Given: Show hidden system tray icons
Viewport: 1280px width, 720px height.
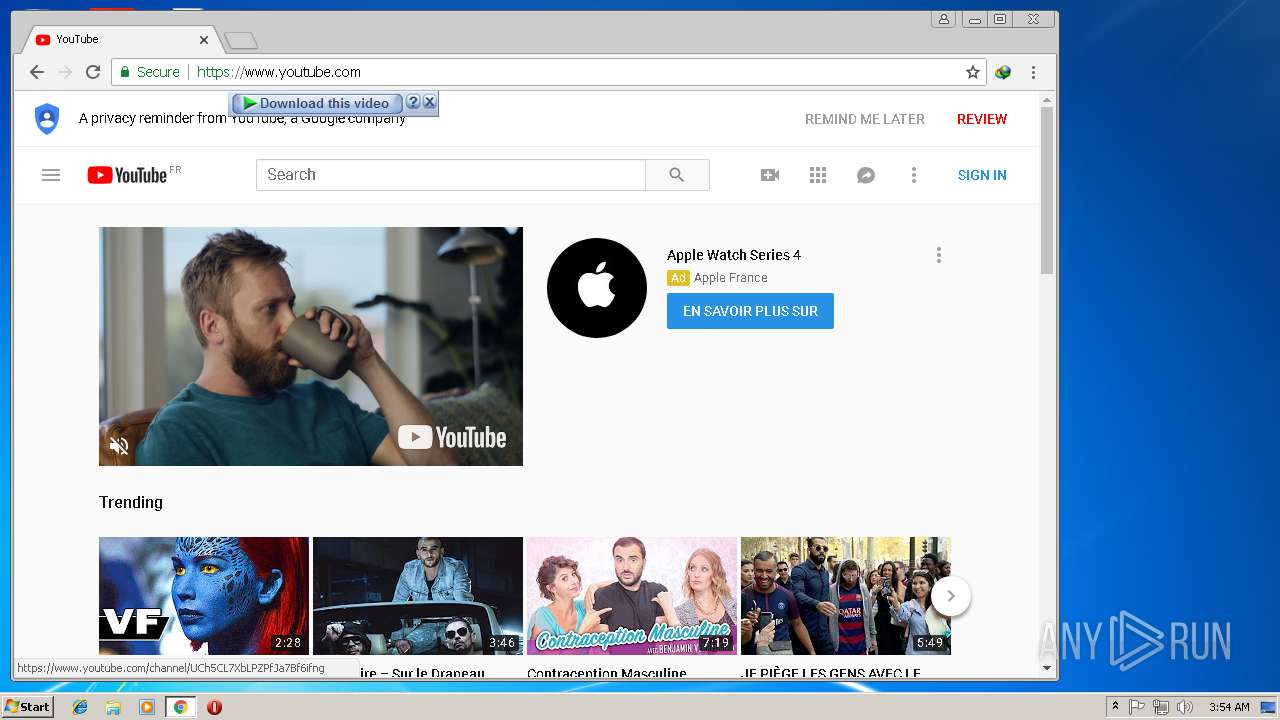Looking at the screenshot, I should tap(1115, 707).
